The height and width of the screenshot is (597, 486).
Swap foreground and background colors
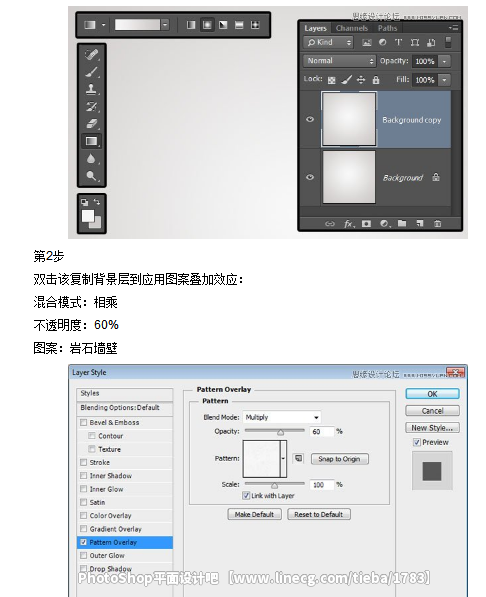point(97,202)
